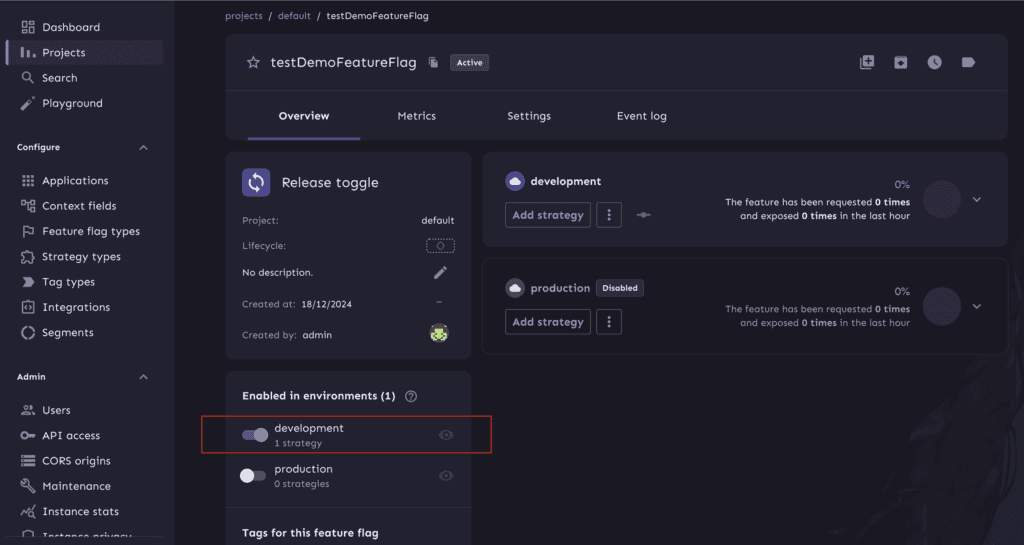The height and width of the screenshot is (545, 1024).
Task: Click the star favorite icon beside testDemoFeatureFlag
Action: [x=253, y=62]
